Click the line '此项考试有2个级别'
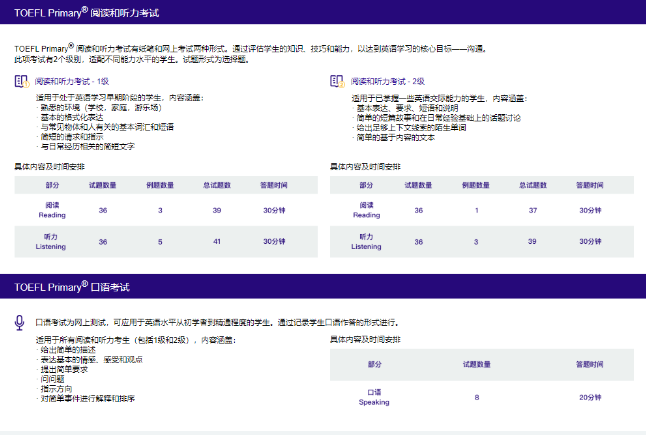646x435 pixels. 49,59
